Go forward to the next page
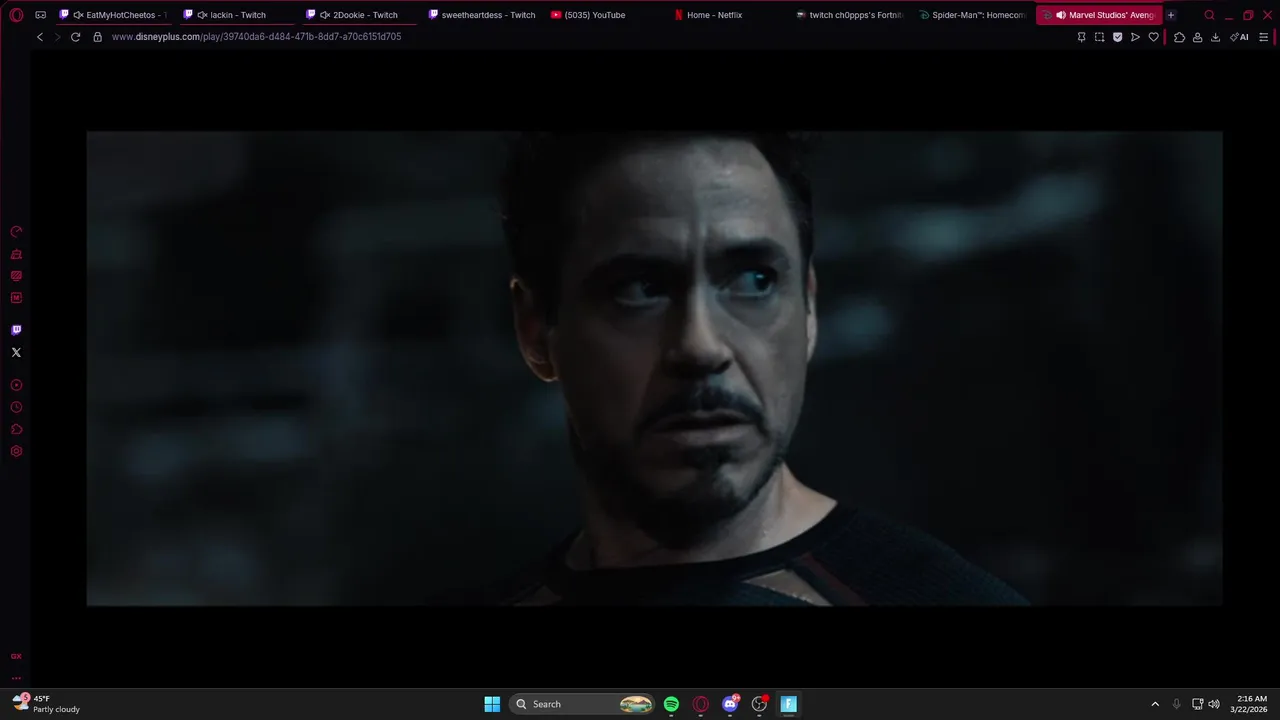The image size is (1280, 720). [57, 37]
